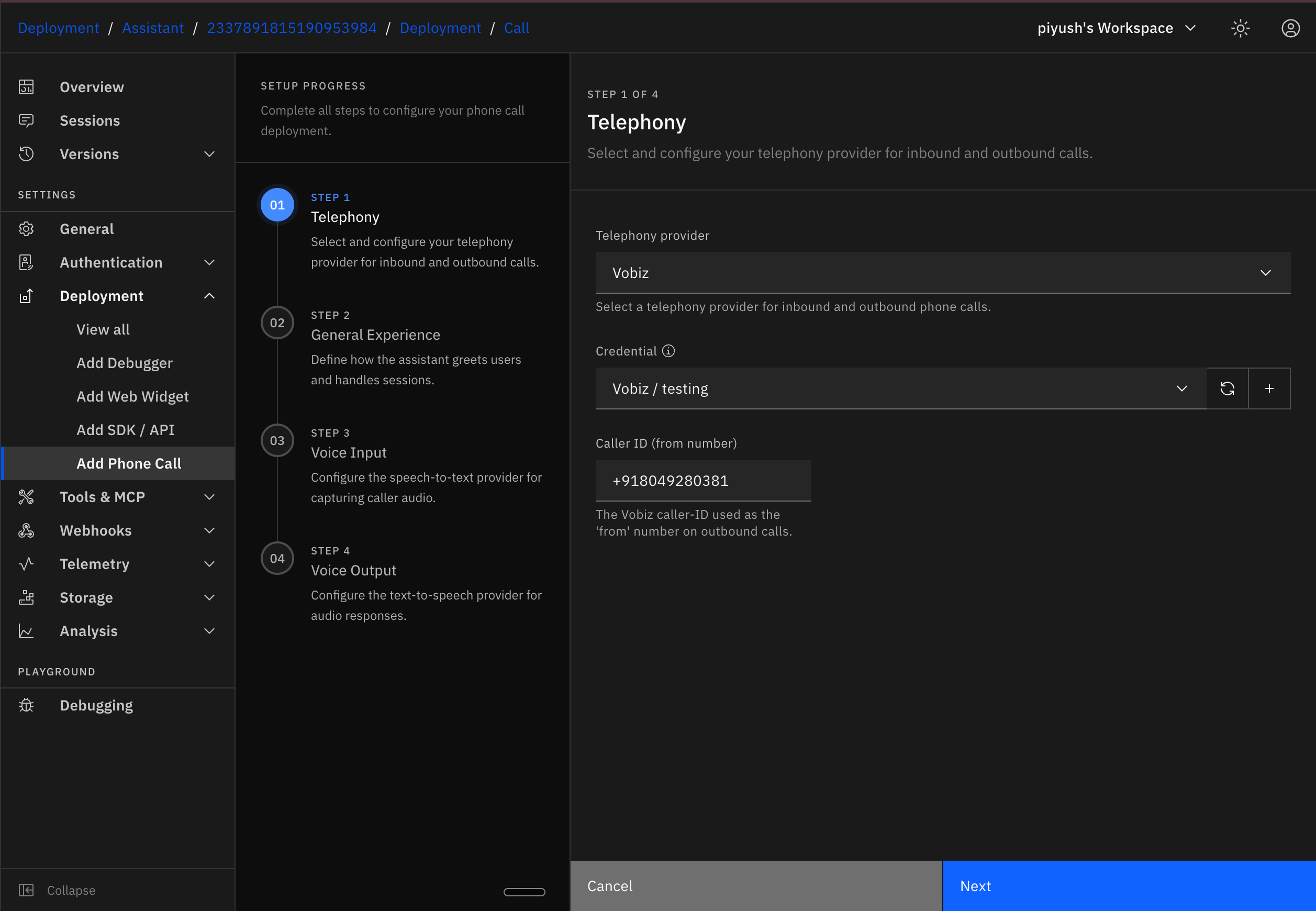
Task: Select step 03 circle marker
Action: pos(277,441)
